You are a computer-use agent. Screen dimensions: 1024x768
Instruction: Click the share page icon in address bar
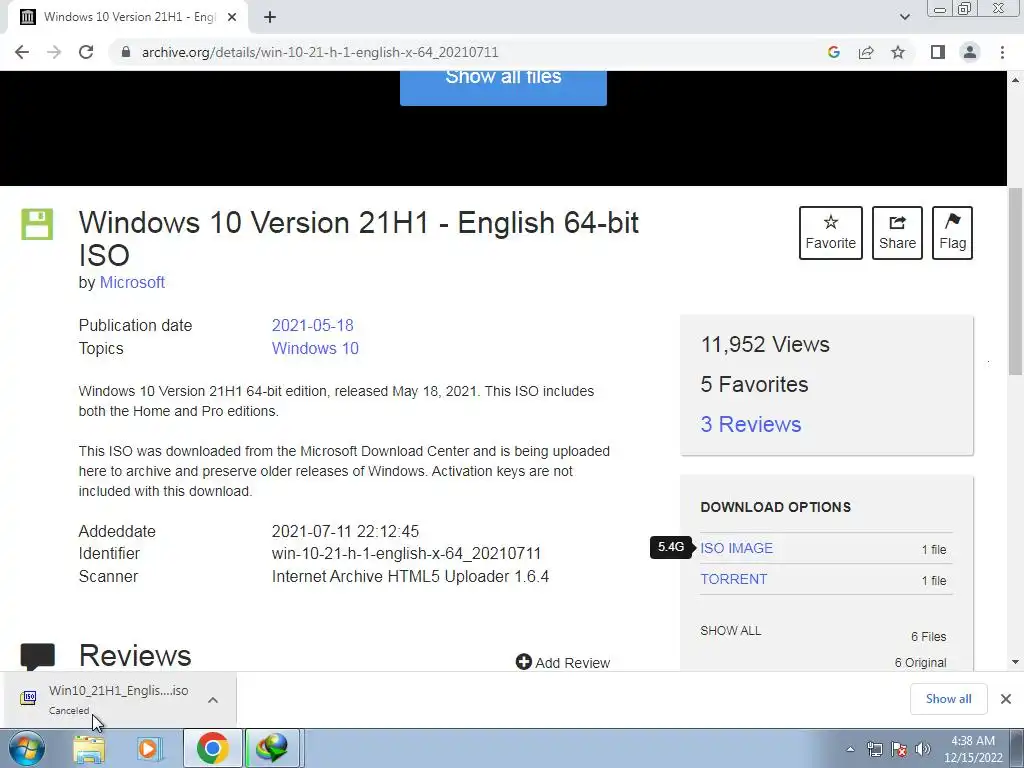tap(866, 52)
